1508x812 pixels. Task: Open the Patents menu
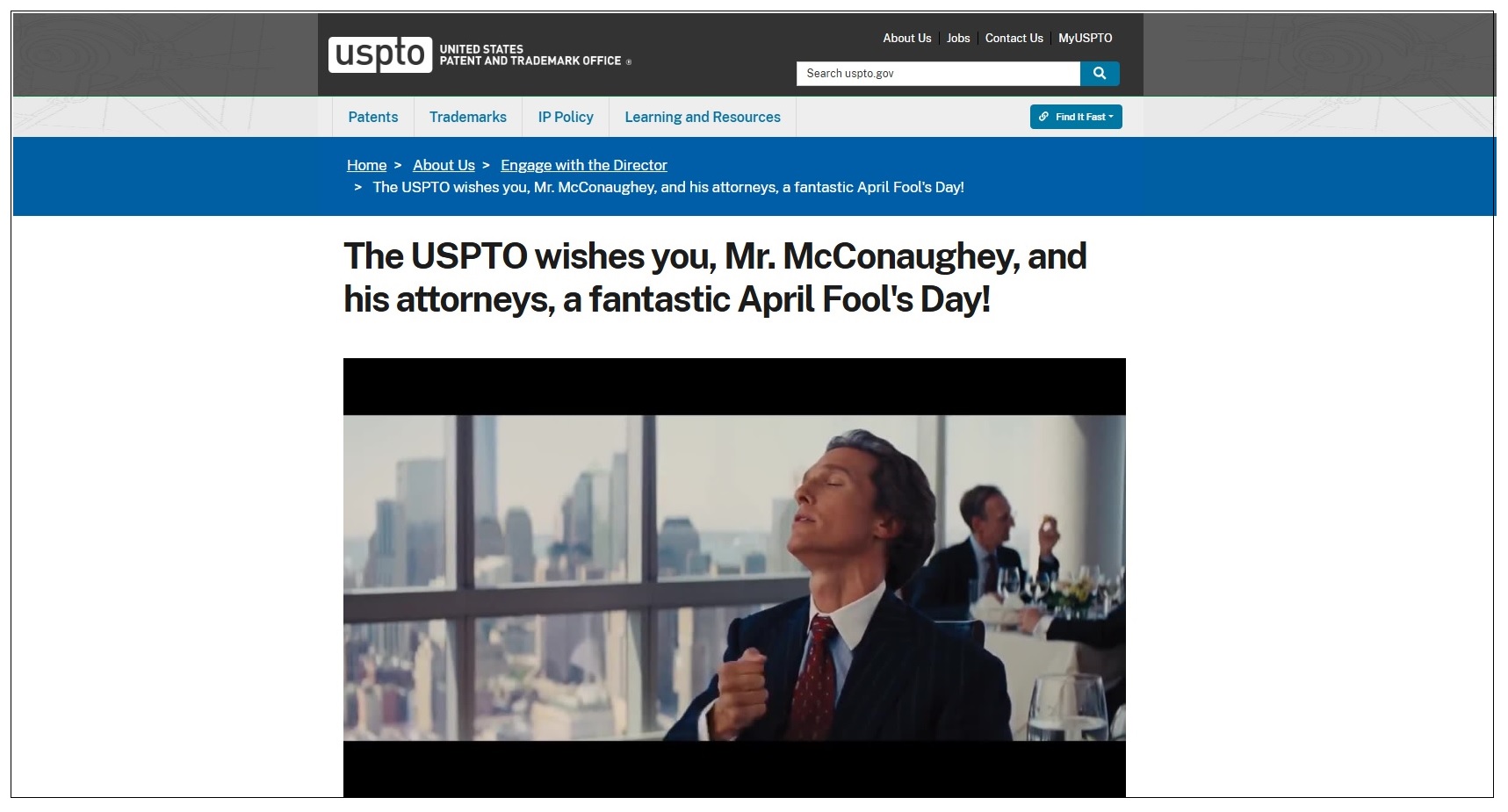coord(373,117)
